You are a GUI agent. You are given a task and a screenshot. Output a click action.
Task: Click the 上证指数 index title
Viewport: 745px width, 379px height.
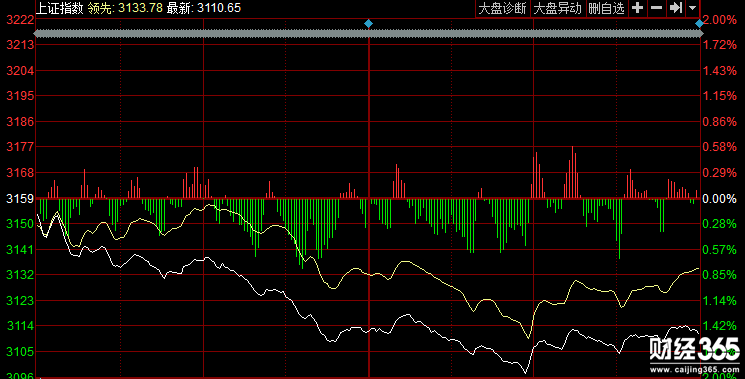point(60,8)
